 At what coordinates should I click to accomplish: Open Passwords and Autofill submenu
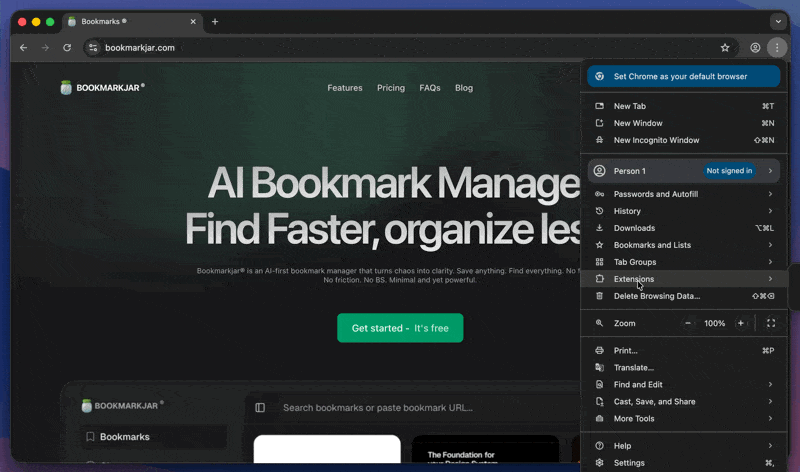[x=683, y=194]
